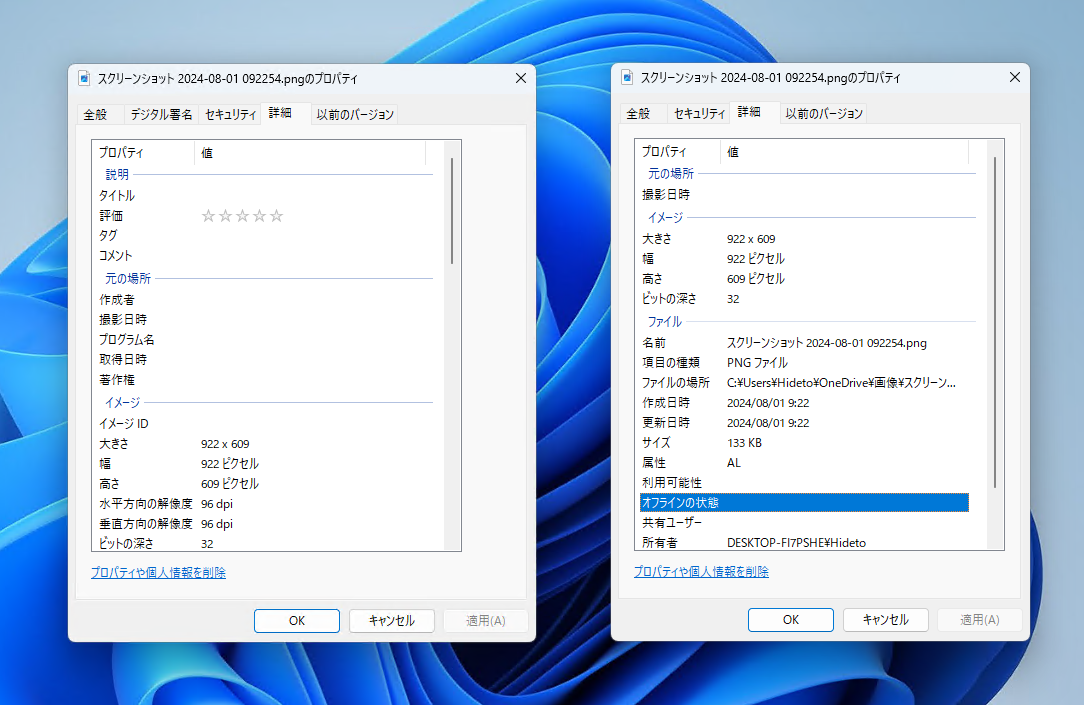Switch to the 全般 tab in left dialog
1084x705 pixels.
click(97, 114)
